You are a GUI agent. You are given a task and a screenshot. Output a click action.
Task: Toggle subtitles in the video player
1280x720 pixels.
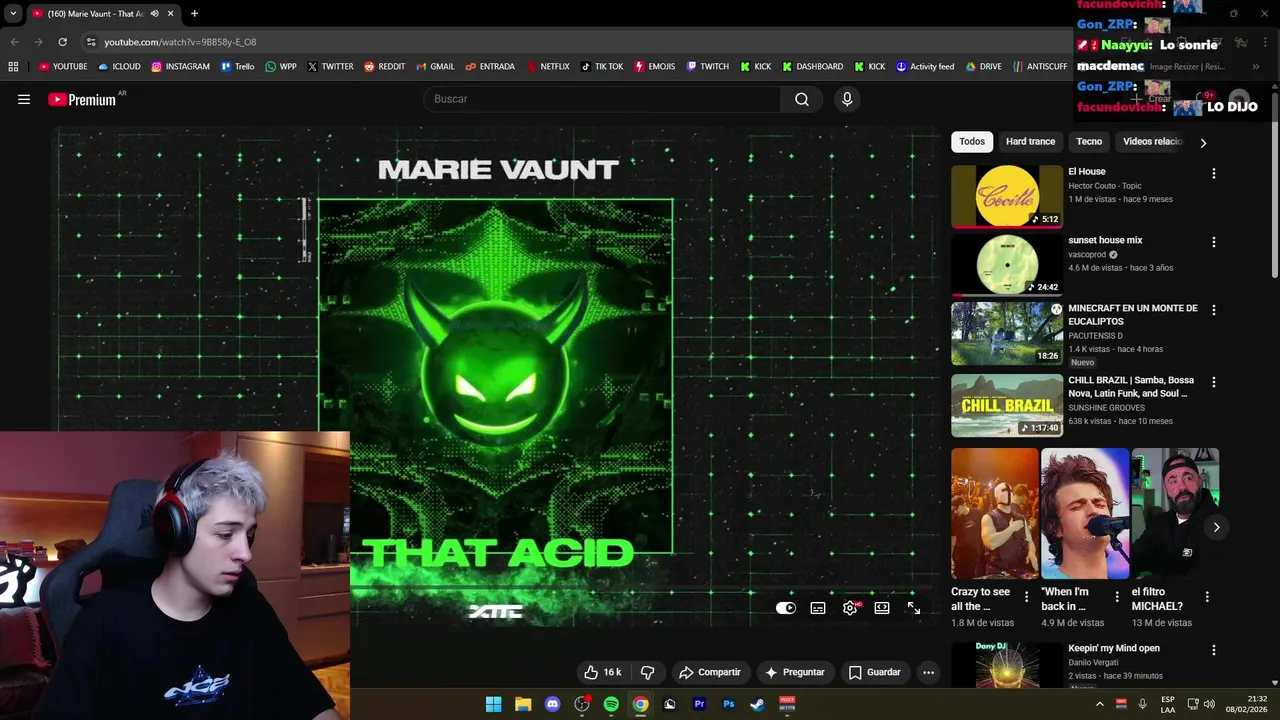click(818, 608)
